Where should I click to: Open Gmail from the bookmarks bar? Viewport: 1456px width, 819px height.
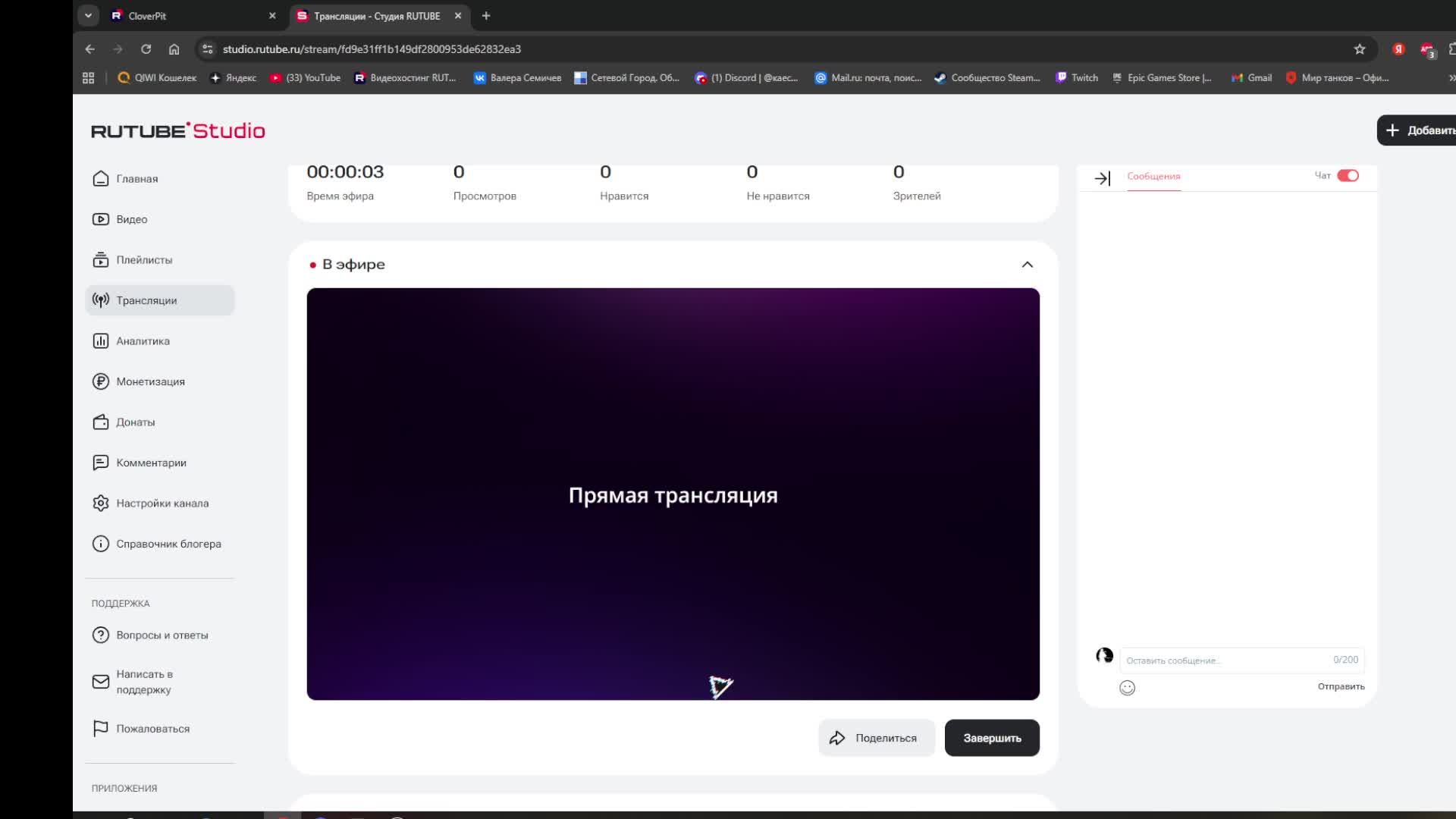click(x=1250, y=77)
